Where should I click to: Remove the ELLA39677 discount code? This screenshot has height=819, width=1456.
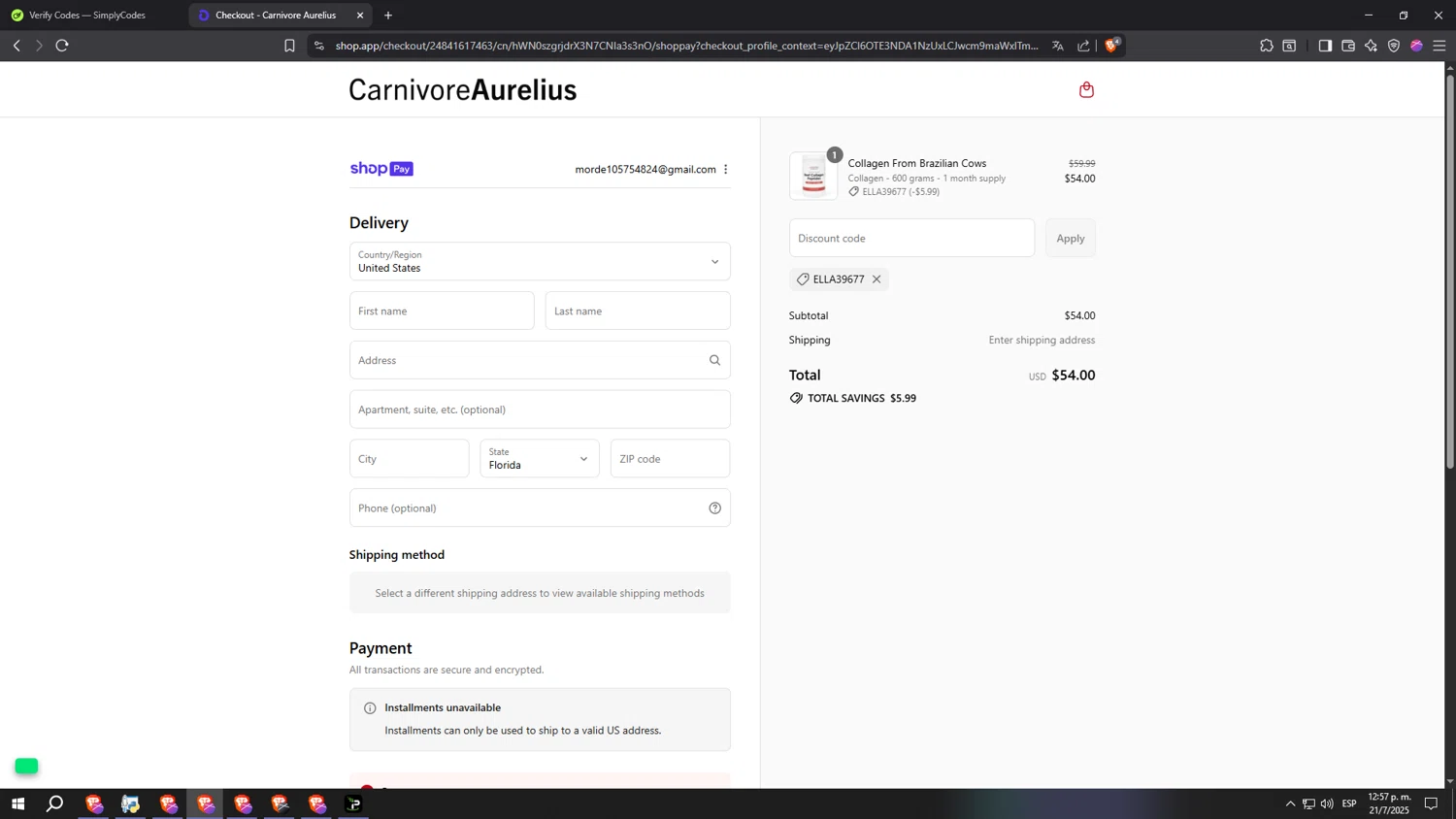tap(877, 279)
